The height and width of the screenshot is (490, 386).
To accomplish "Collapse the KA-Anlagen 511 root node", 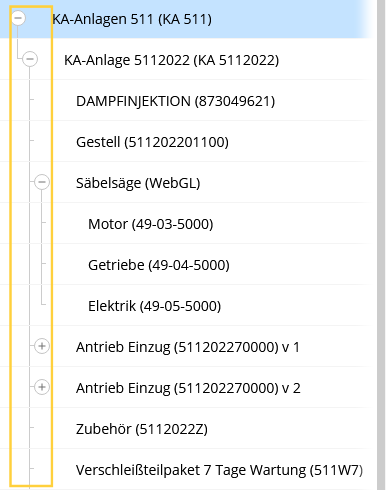I will [18, 18].
